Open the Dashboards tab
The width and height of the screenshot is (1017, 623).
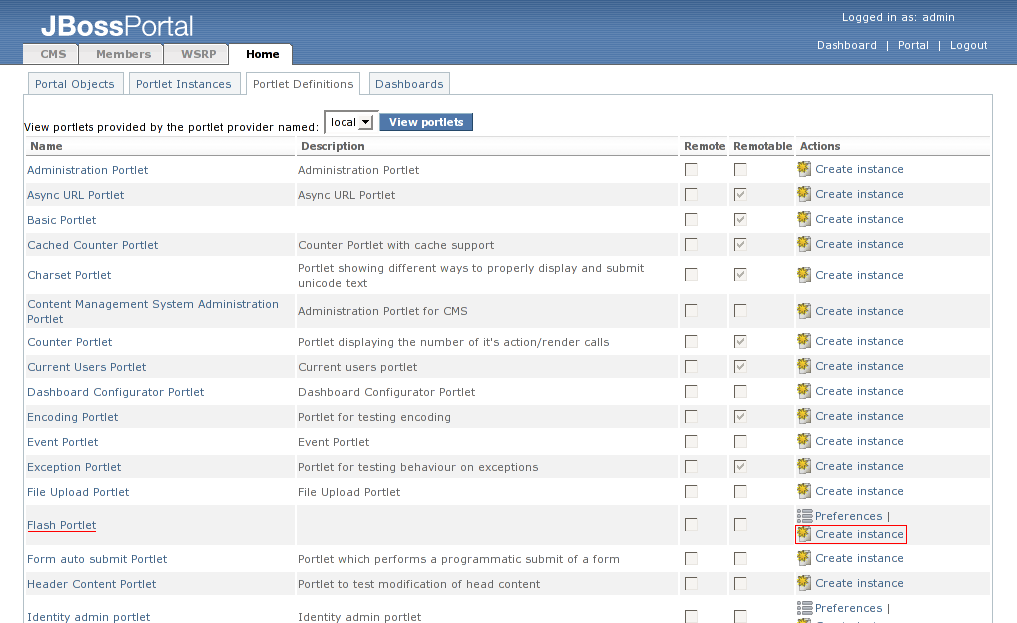[409, 84]
